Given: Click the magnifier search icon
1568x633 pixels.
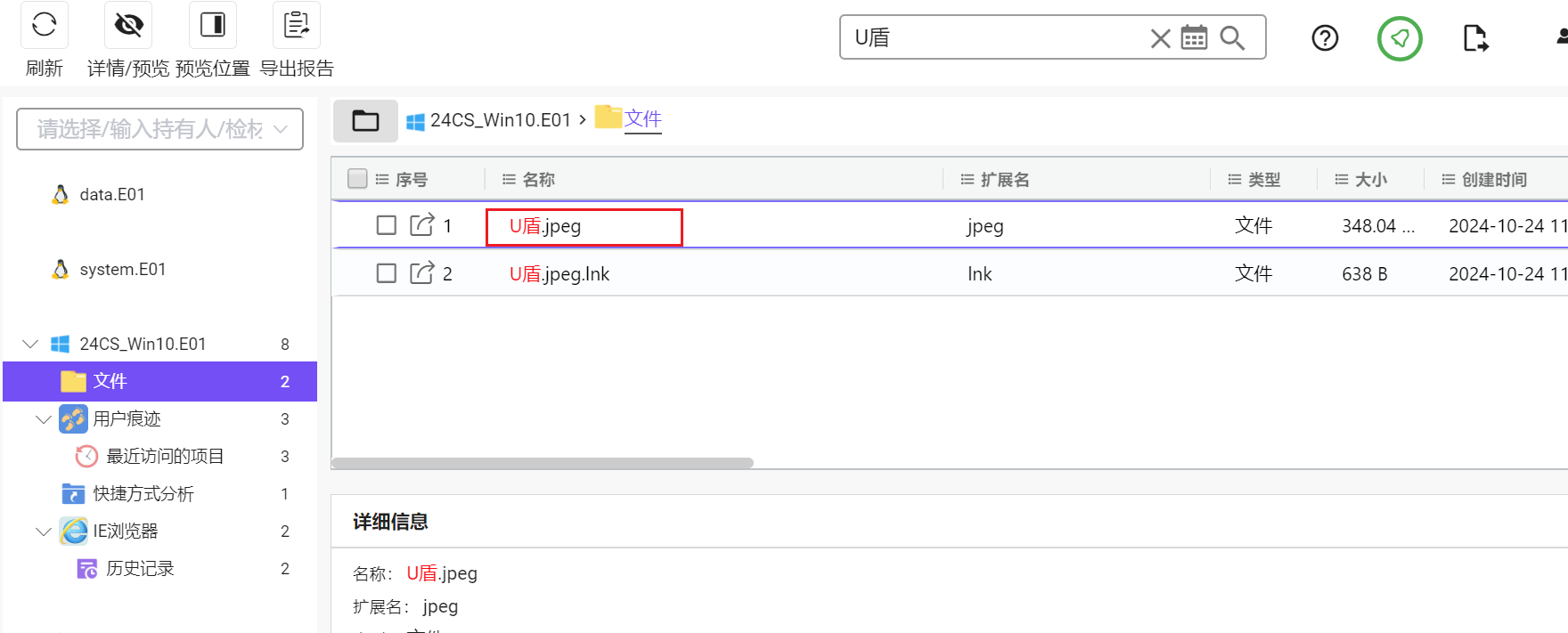Looking at the screenshot, I should click(x=1232, y=37).
